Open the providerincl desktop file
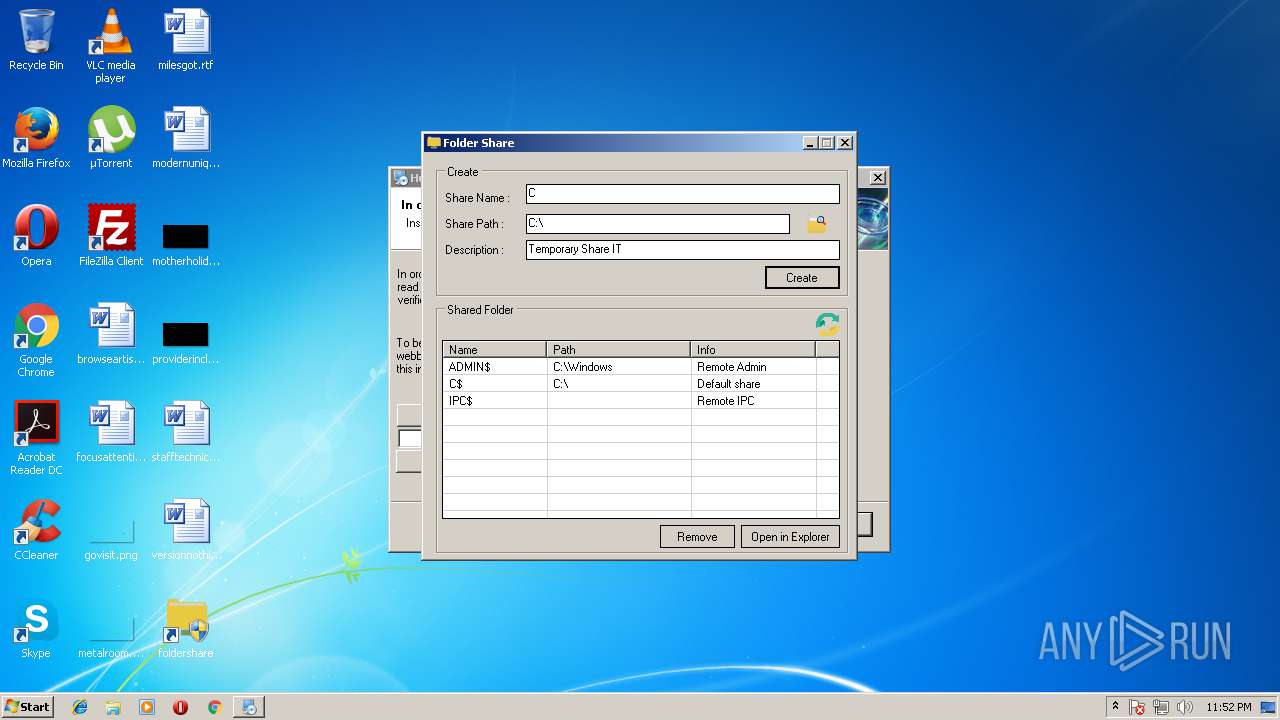 point(186,342)
